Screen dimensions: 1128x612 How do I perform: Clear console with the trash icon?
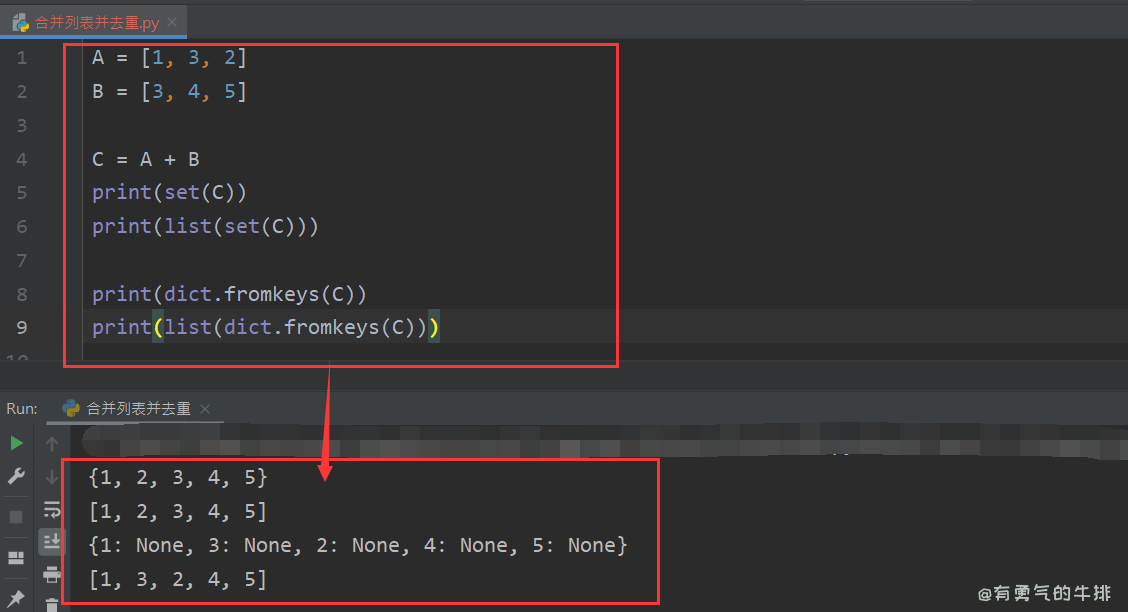[51, 604]
